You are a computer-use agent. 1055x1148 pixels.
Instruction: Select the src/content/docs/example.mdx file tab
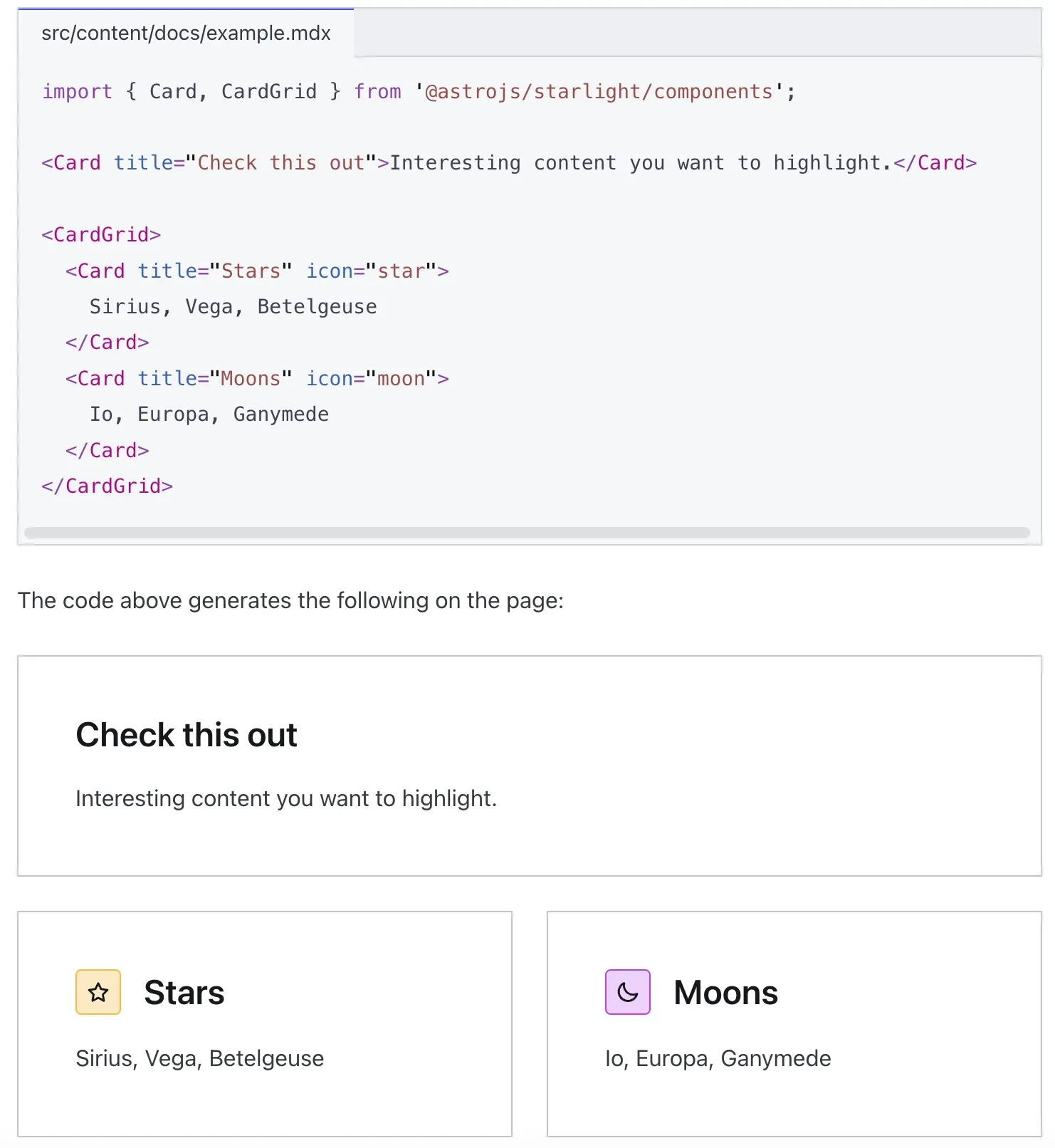[x=186, y=33]
